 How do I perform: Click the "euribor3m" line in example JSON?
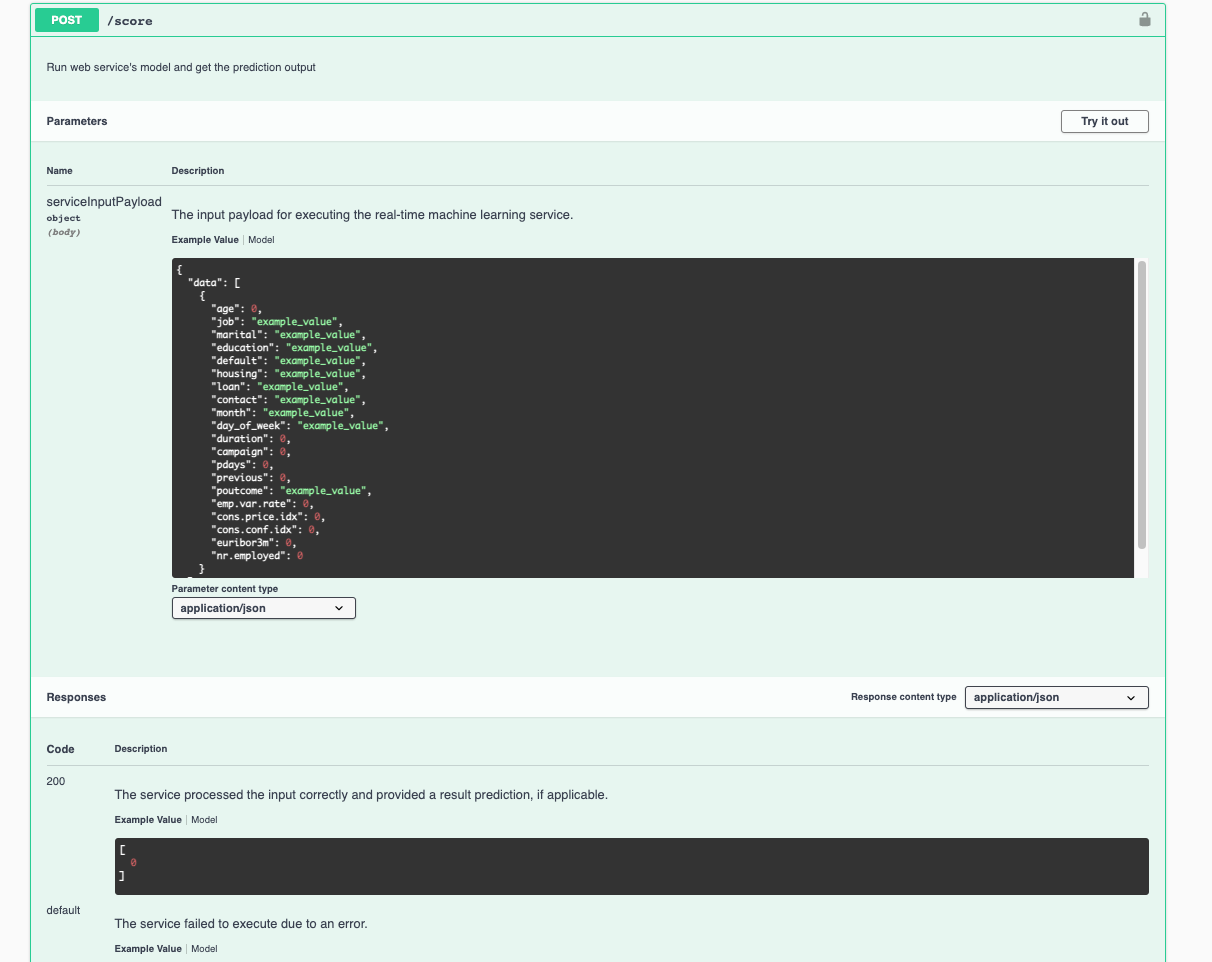pyautogui.click(x=253, y=543)
